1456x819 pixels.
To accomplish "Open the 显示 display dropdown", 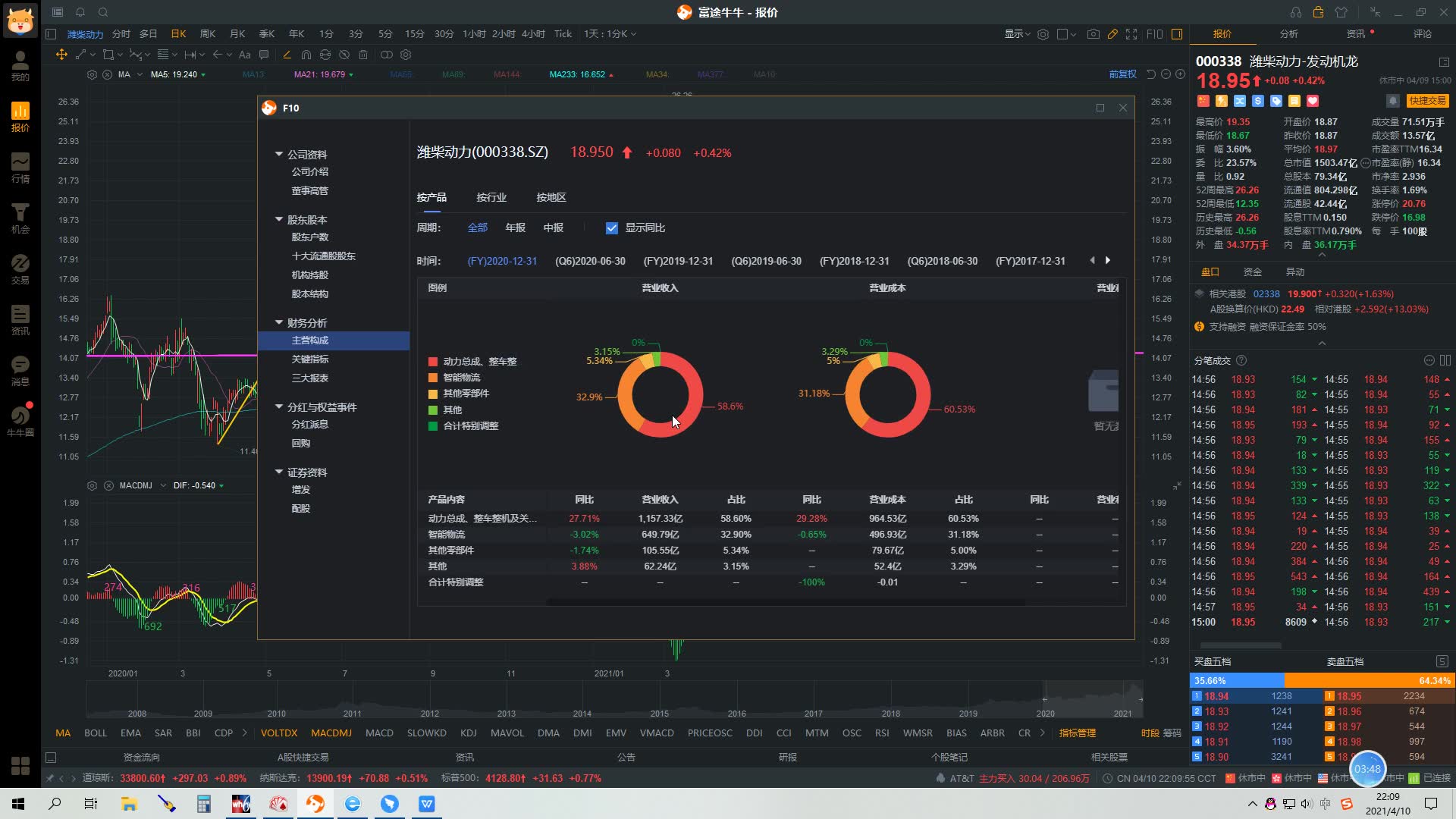I will 1017,34.
